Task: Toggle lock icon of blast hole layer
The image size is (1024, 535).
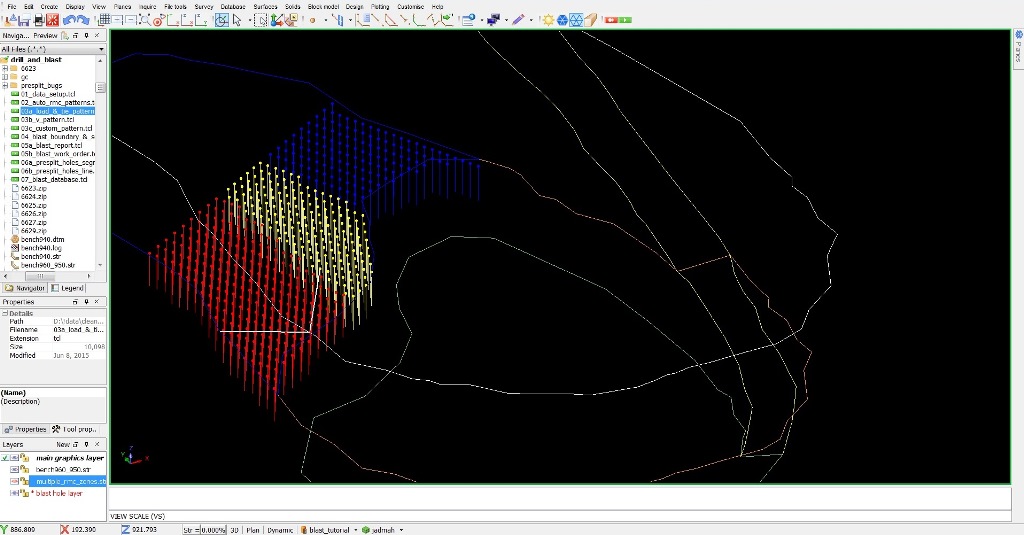Action: [25, 493]
